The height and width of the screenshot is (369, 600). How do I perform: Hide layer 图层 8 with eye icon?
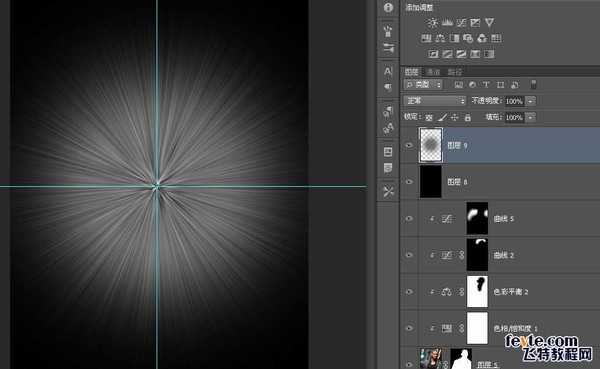click(x=409, y=181)
